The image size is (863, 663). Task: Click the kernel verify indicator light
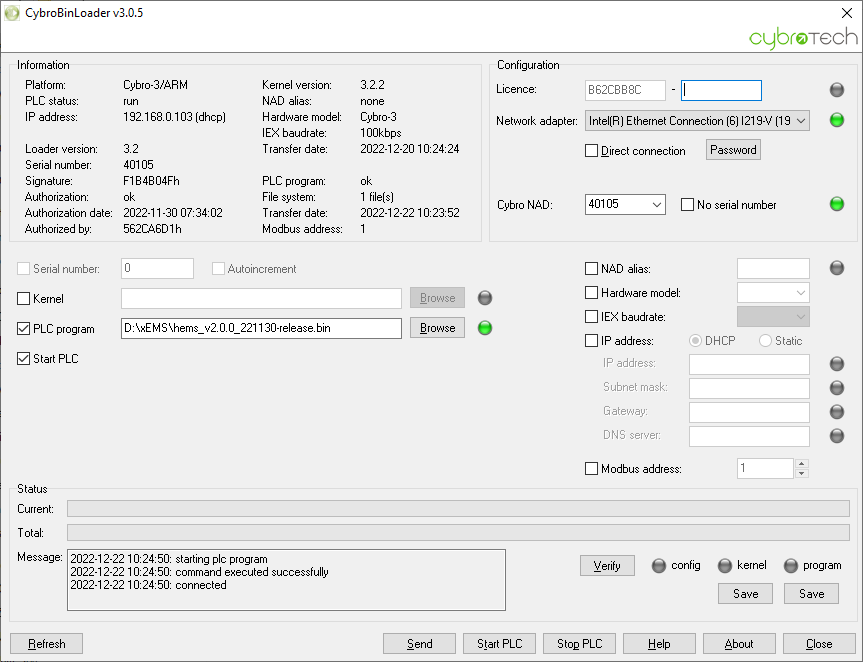pyautogui.click(x=725, y=566)
